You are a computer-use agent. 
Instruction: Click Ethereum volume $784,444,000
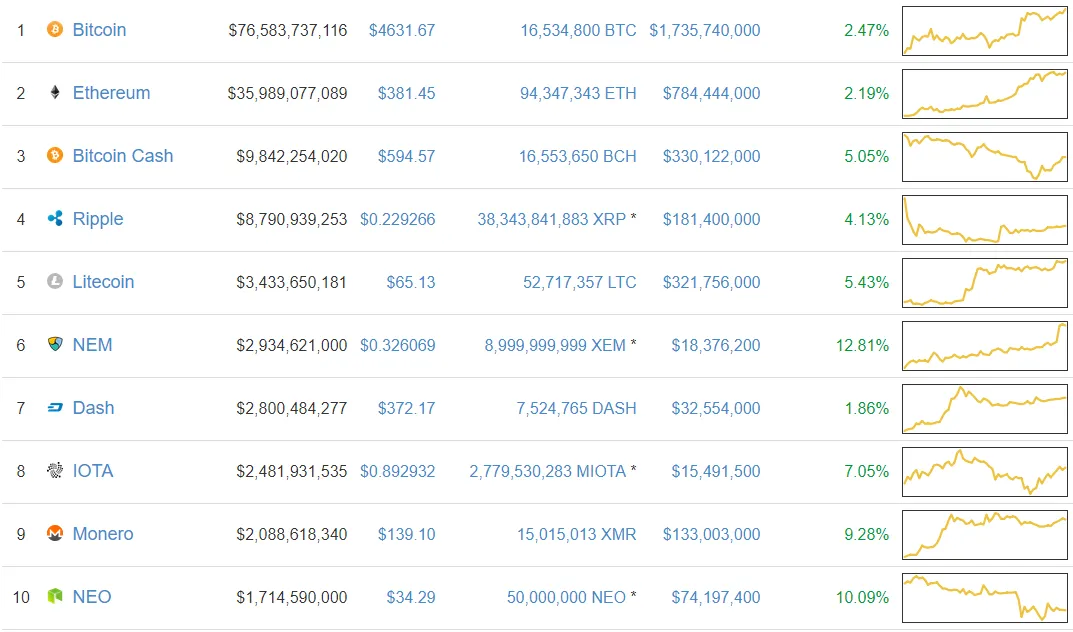(712, 94)
